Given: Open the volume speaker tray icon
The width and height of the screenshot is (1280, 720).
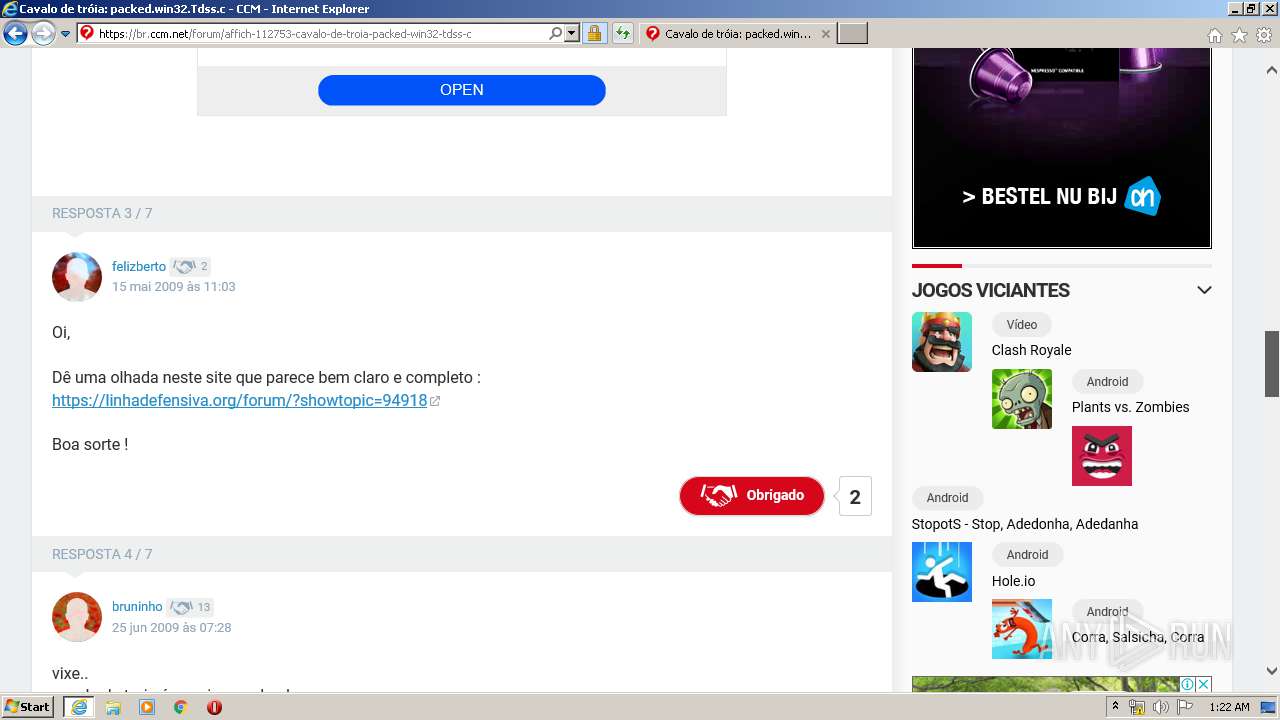Looking at the screenshot, I should coord(1161,707).
